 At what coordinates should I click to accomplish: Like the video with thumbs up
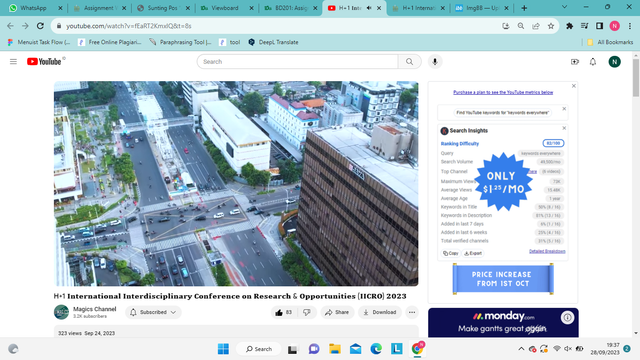pos(284,312)
